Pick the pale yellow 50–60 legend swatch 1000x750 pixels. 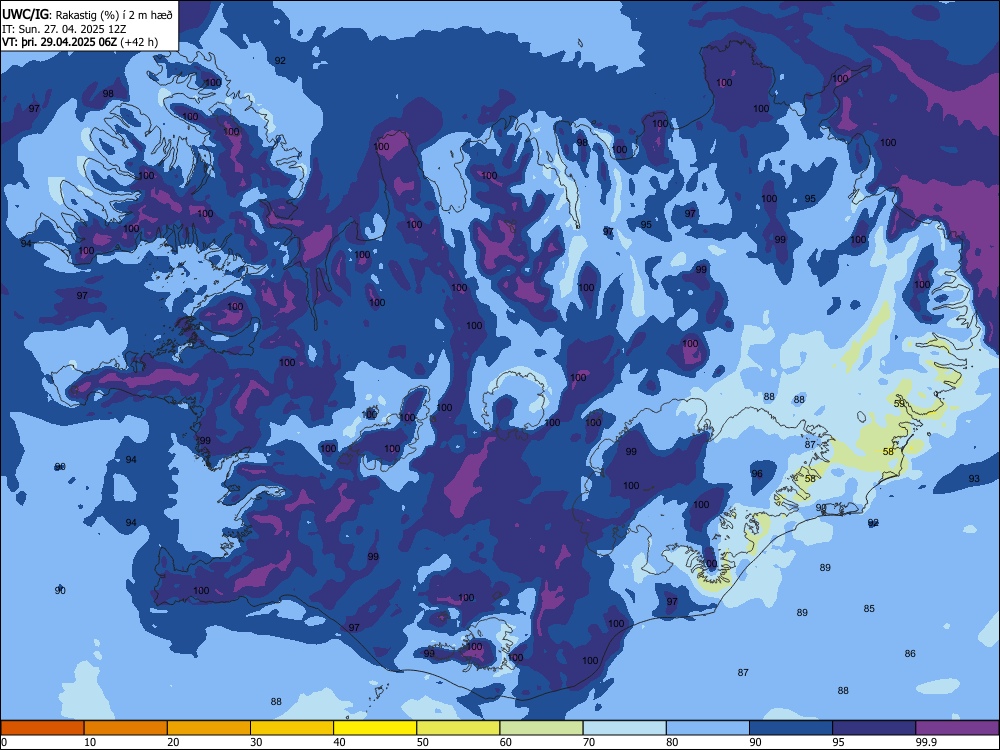pos(458,728)
